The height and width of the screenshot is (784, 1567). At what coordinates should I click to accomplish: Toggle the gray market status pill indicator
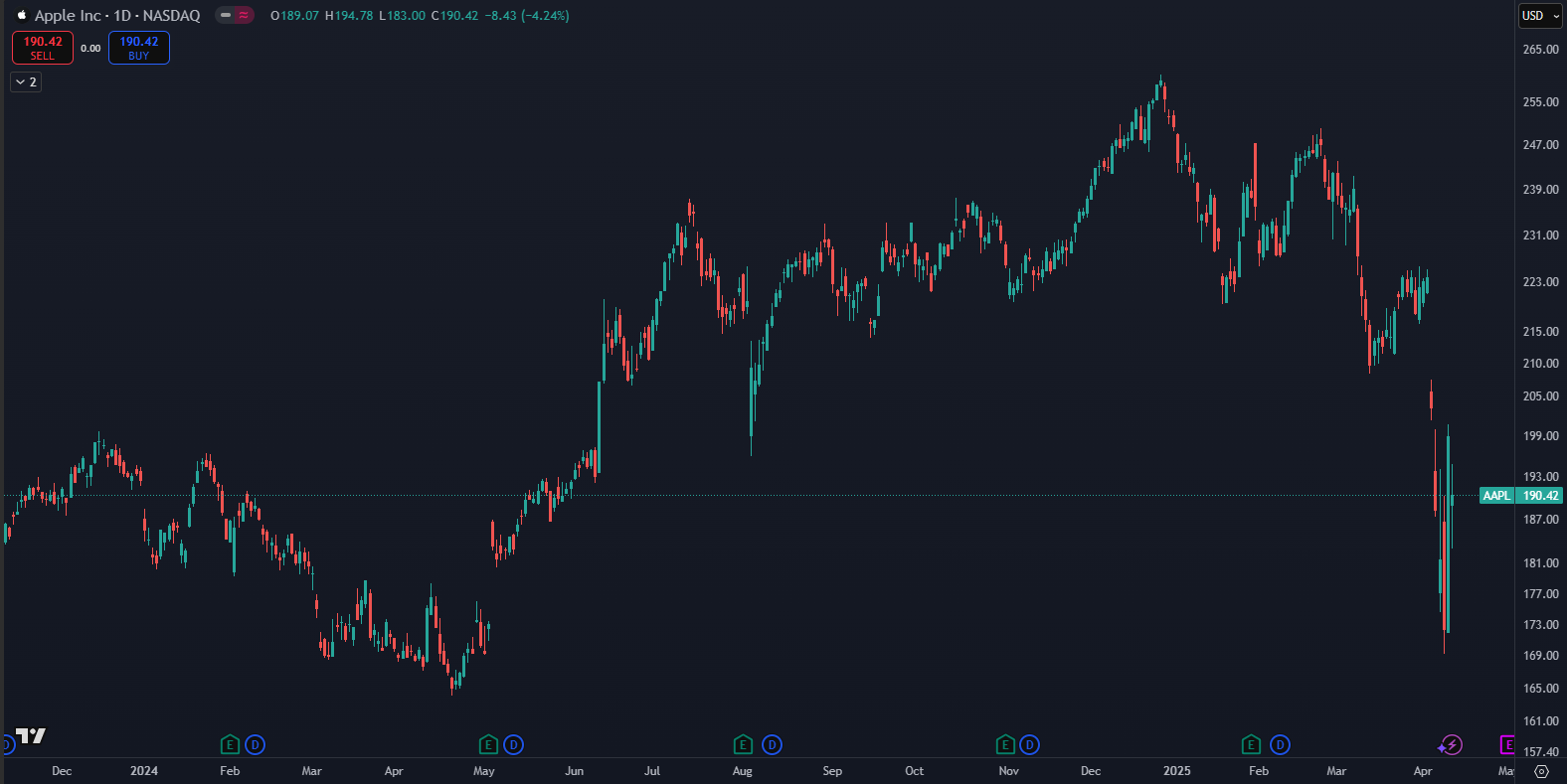click(226, 16)
